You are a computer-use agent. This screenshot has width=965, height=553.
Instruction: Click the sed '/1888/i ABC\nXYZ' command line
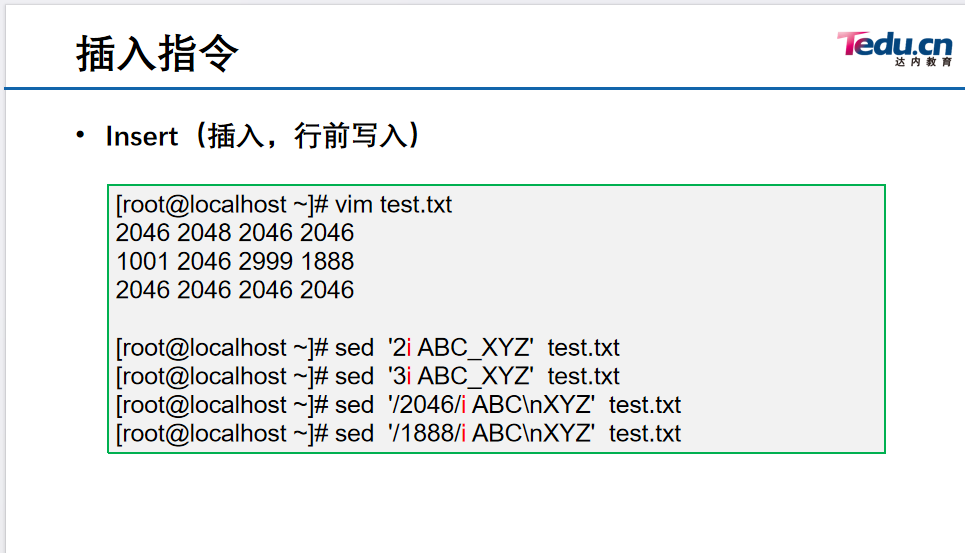tap(398, 434)
